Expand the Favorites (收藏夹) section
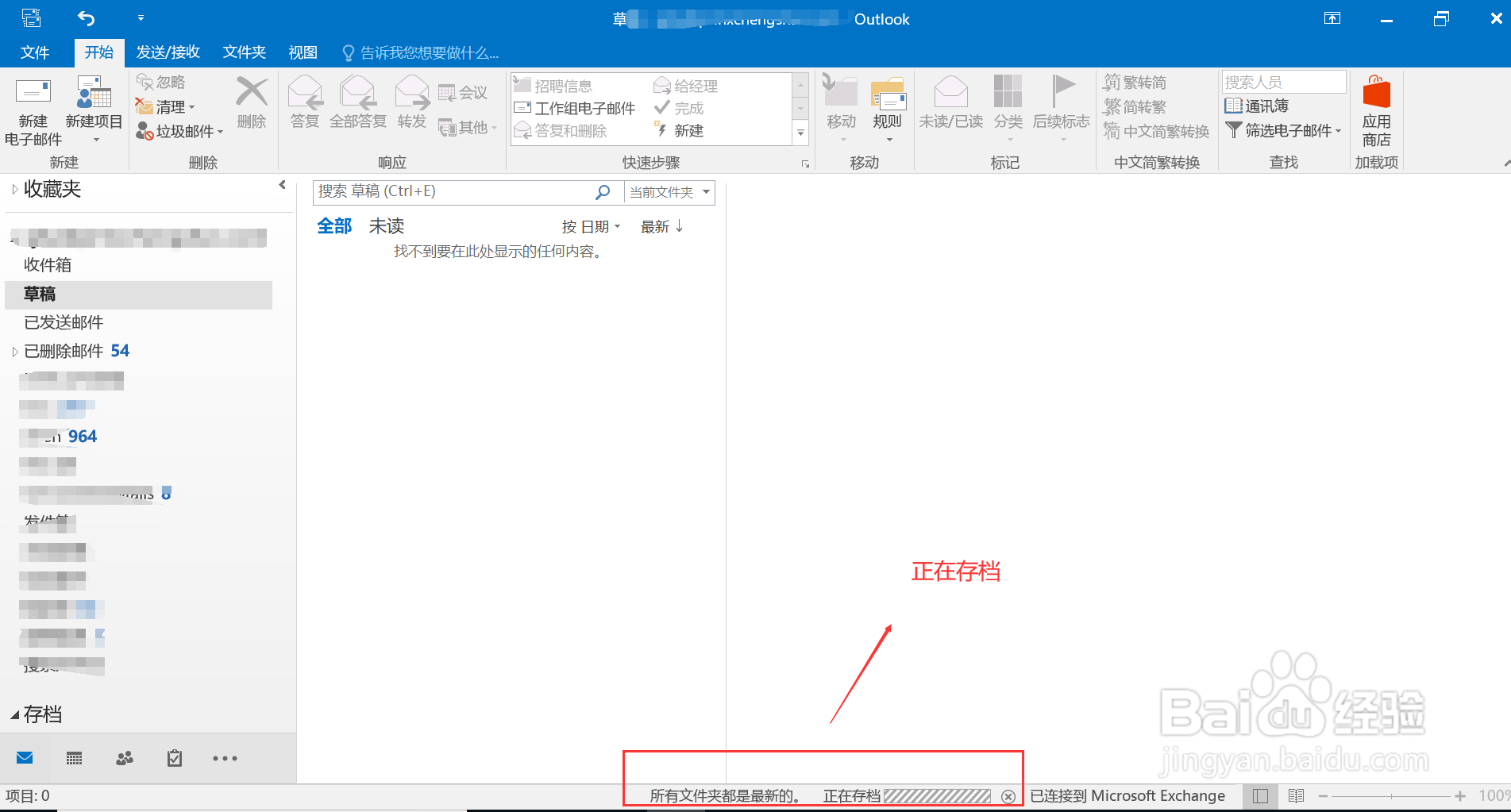 point(15,189)
